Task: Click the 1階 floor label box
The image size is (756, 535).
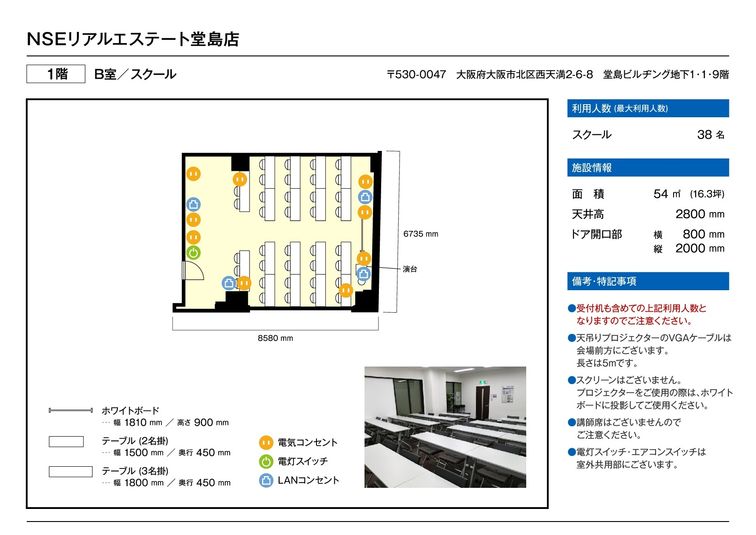Action: tap(56, 74)
